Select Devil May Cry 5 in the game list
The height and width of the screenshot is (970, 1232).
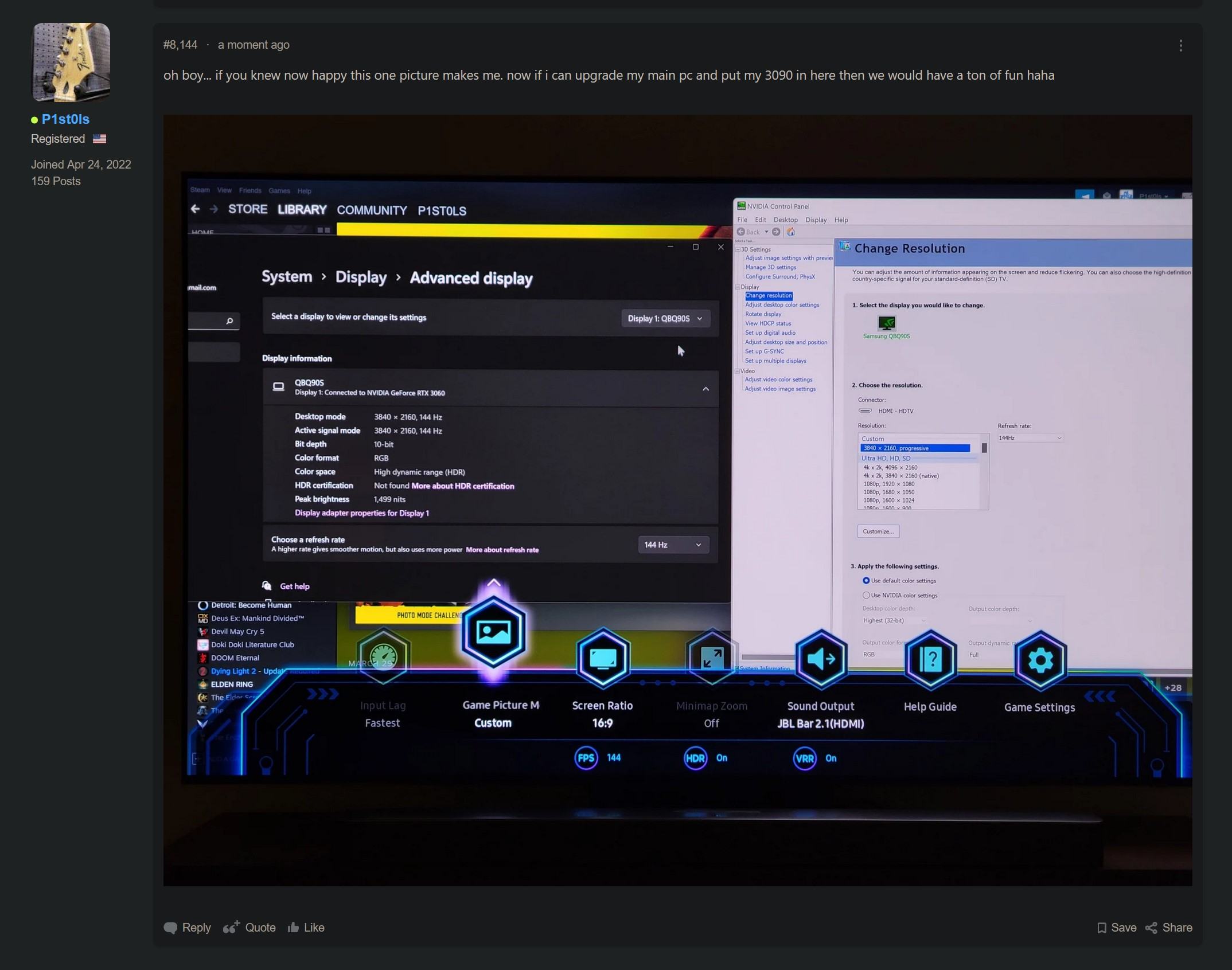pos(237,631)
